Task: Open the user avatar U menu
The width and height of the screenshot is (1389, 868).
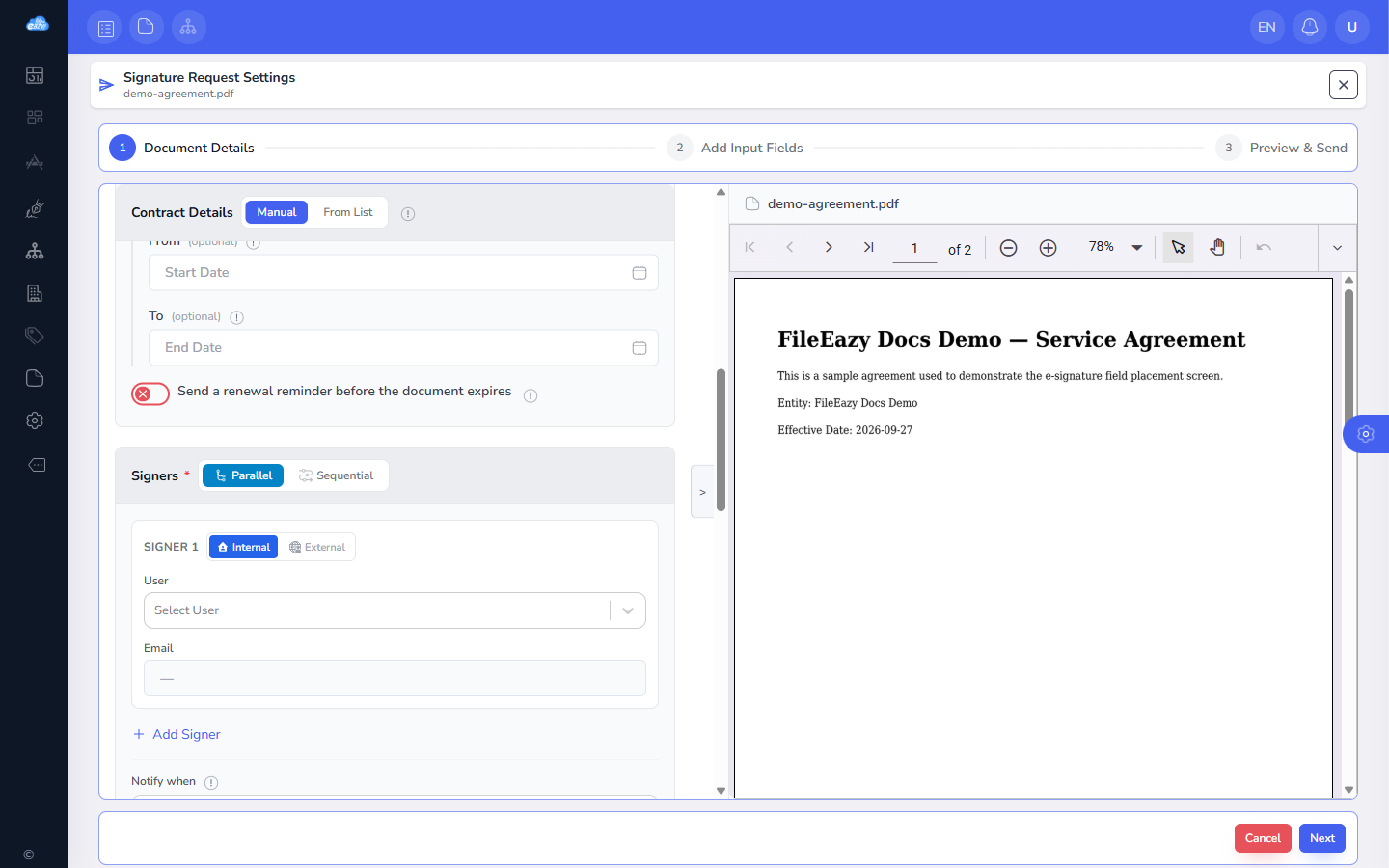Action: tap(1351, 27)
